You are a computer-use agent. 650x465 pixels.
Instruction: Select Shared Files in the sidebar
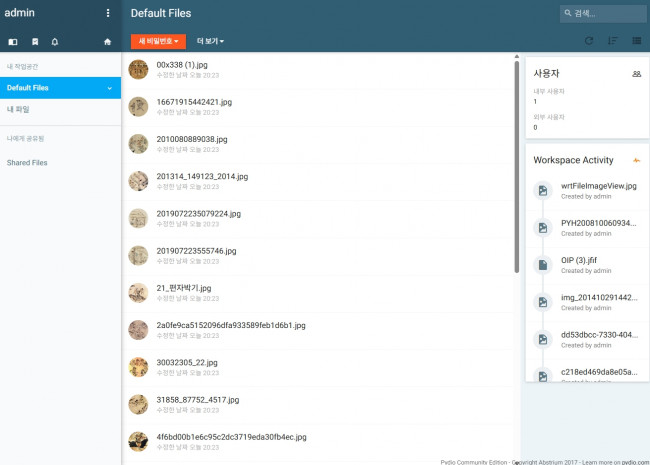coord(27,162)
